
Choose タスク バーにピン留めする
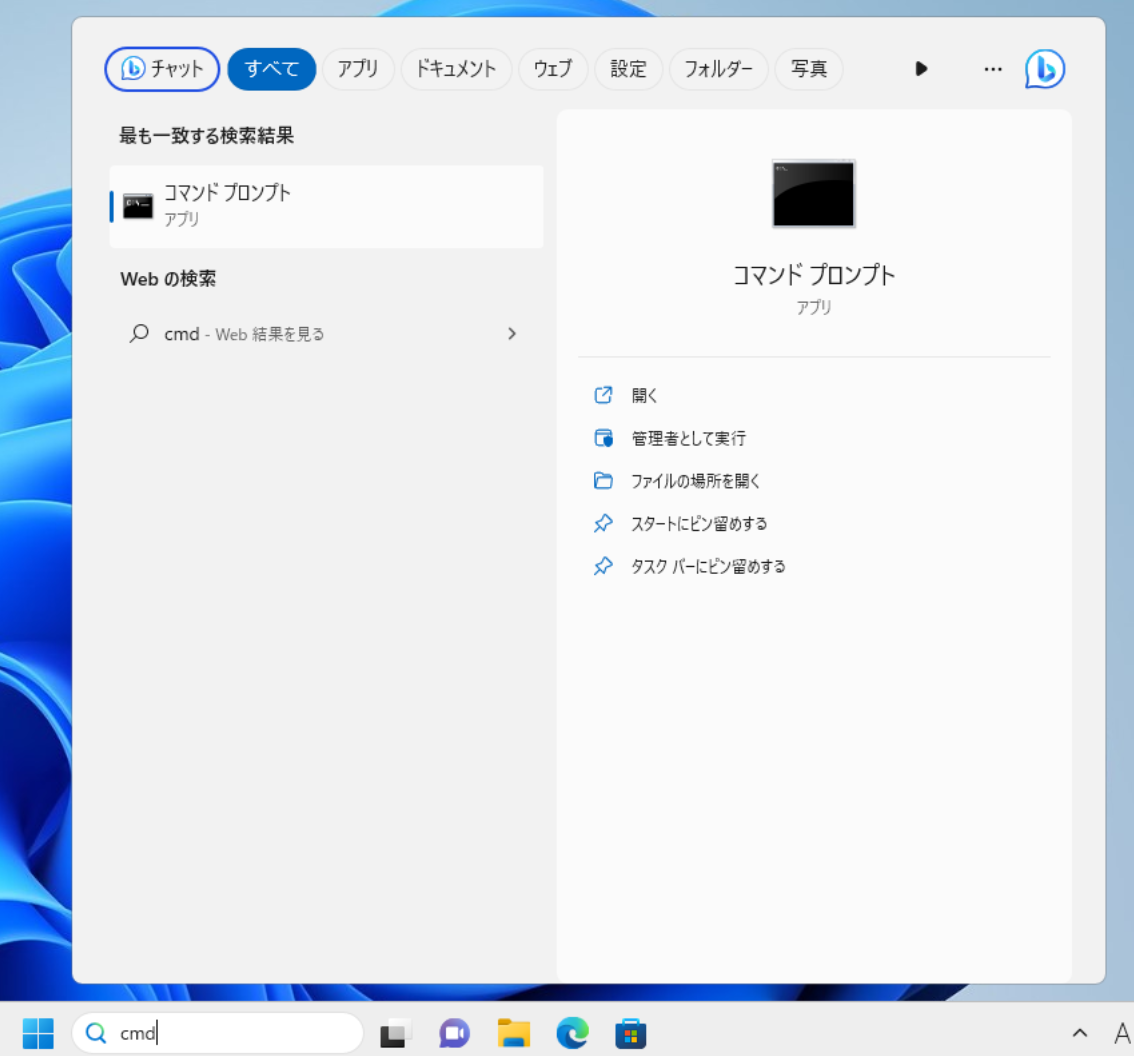click(x=708, y=566)
